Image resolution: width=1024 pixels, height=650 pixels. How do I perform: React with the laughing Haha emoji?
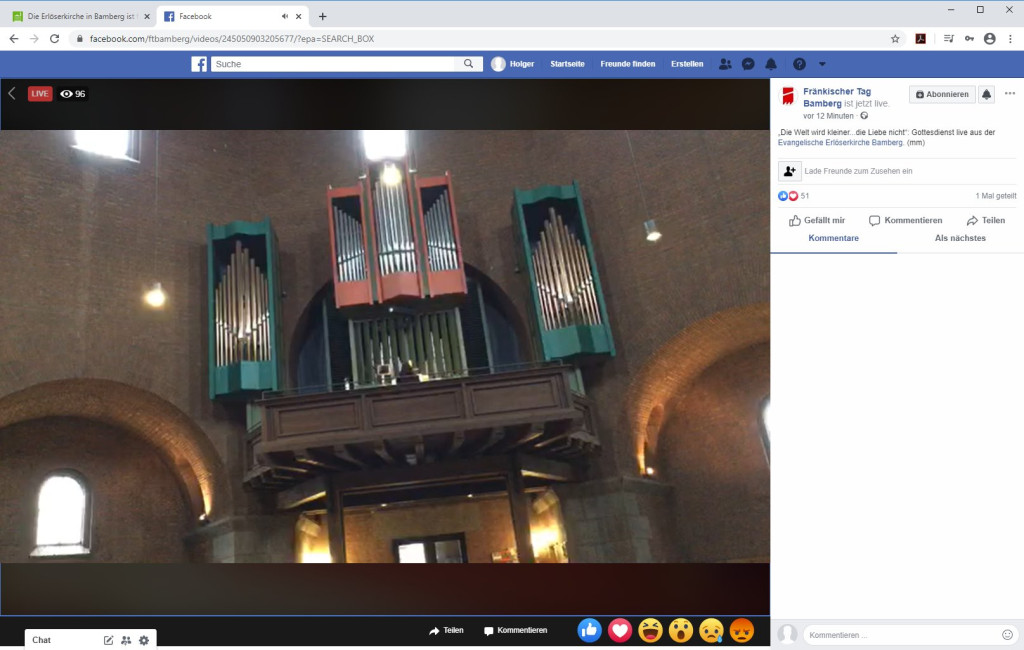coord(650,630)
